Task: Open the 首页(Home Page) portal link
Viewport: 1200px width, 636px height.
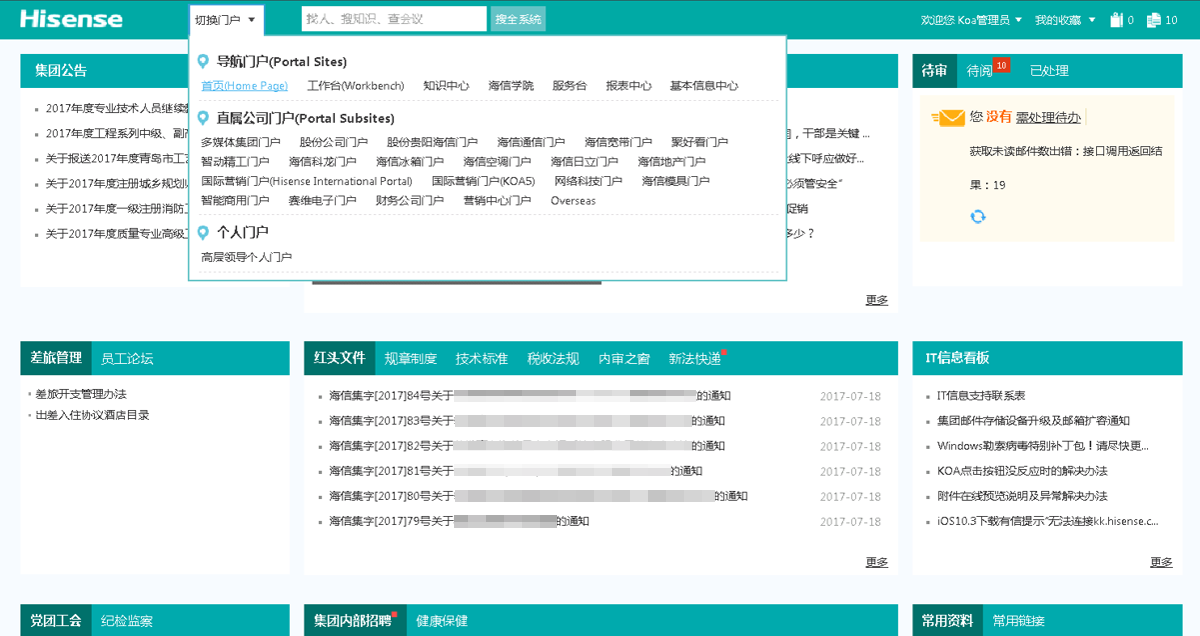Action: 244,86
